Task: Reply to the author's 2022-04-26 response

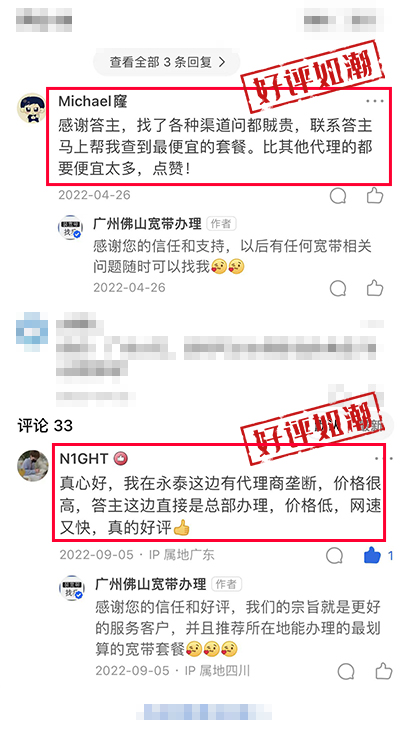Action: (338, 288)
